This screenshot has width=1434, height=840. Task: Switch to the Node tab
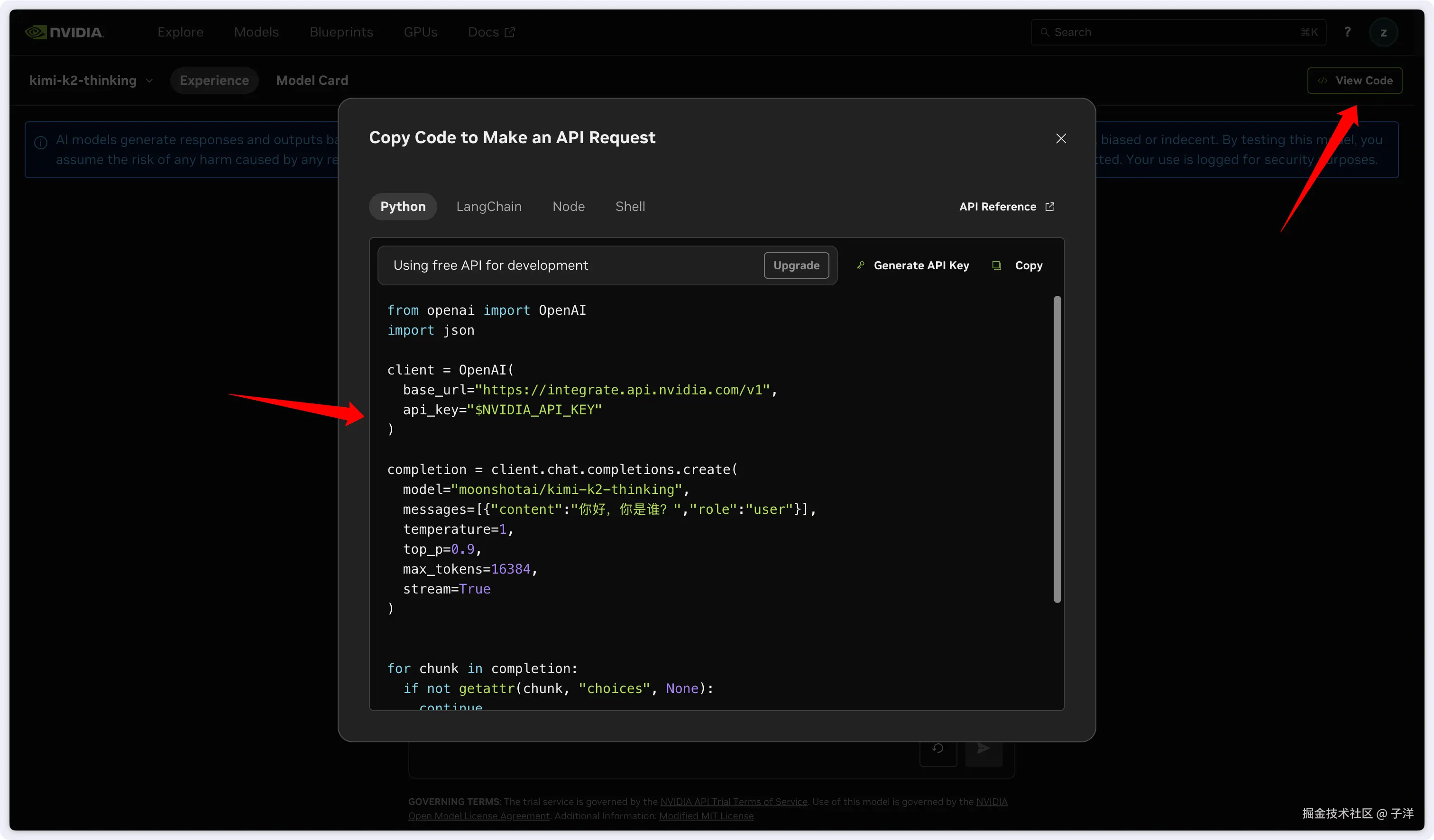coord(568,207)
